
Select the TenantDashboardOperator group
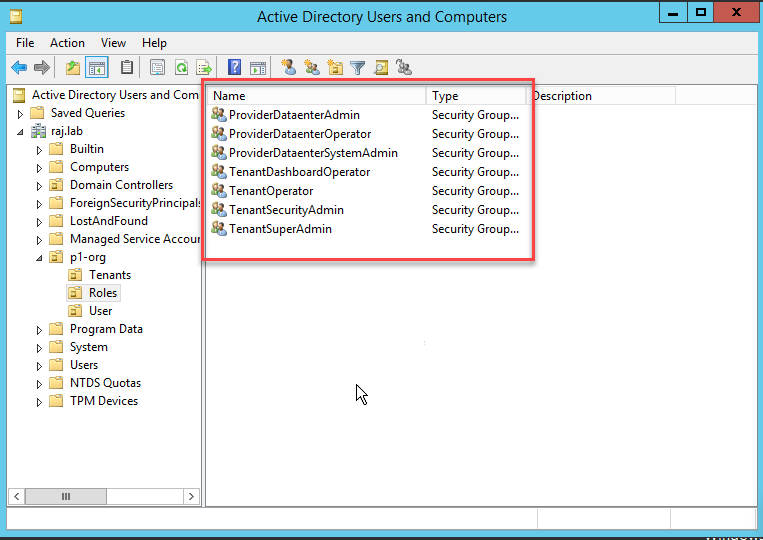299,172
